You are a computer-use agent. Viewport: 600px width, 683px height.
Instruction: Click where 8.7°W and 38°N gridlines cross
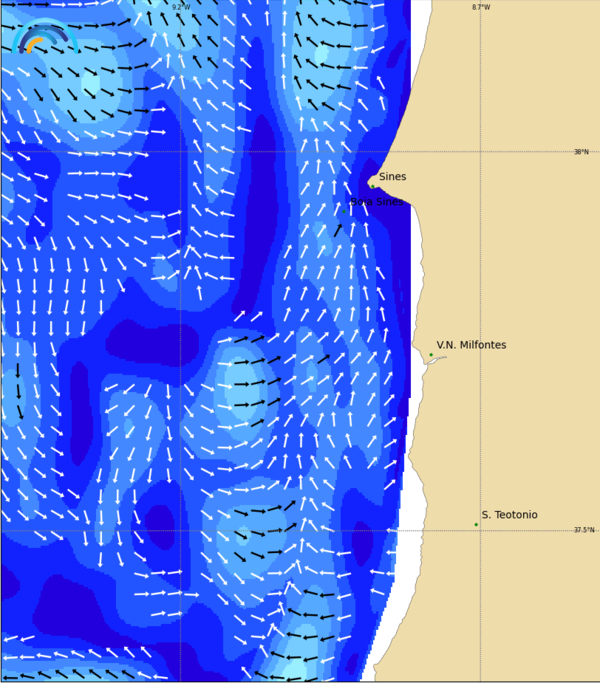tap(481, 152)
